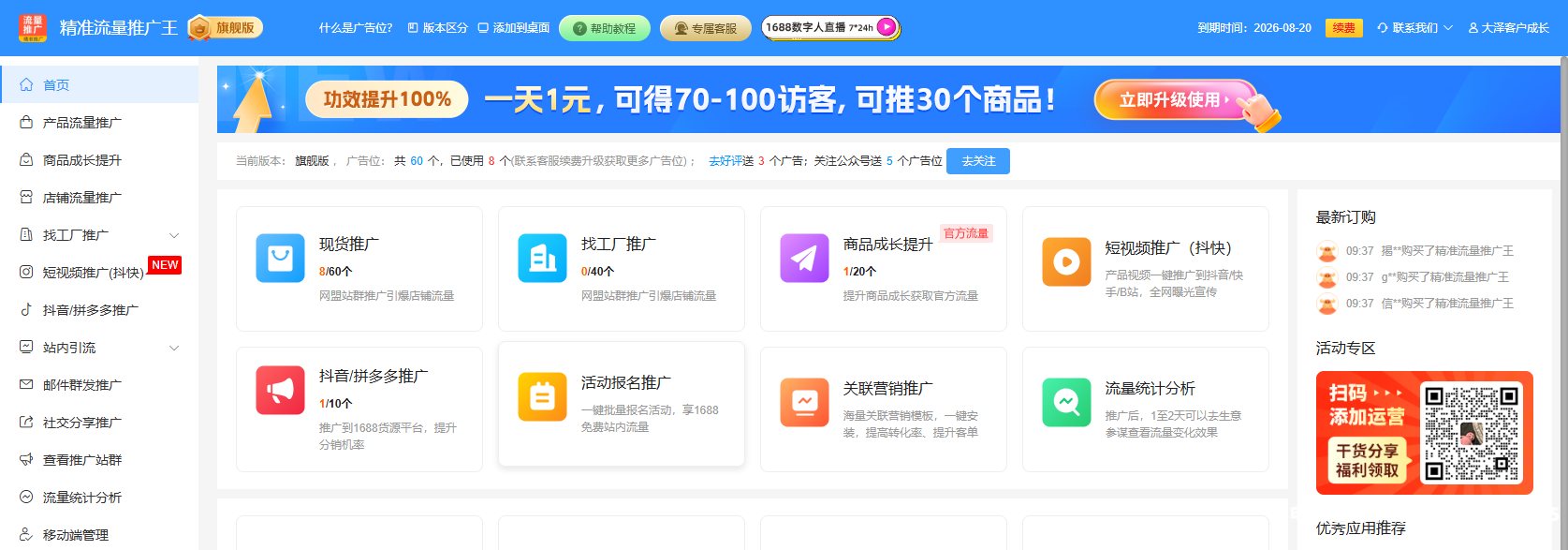Click the blue shopping bag 现货推广 icon
The height and width of the screenshot is (550, 1568).
pyautogui.click(x=280, y=259)
